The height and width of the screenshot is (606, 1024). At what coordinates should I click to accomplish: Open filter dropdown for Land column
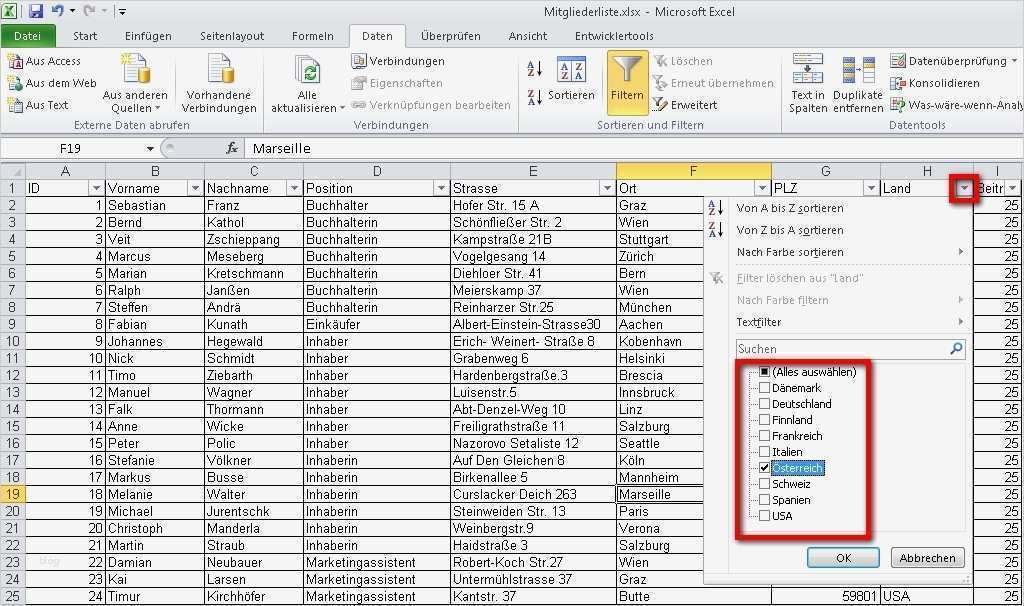click(x=965, y=188)
